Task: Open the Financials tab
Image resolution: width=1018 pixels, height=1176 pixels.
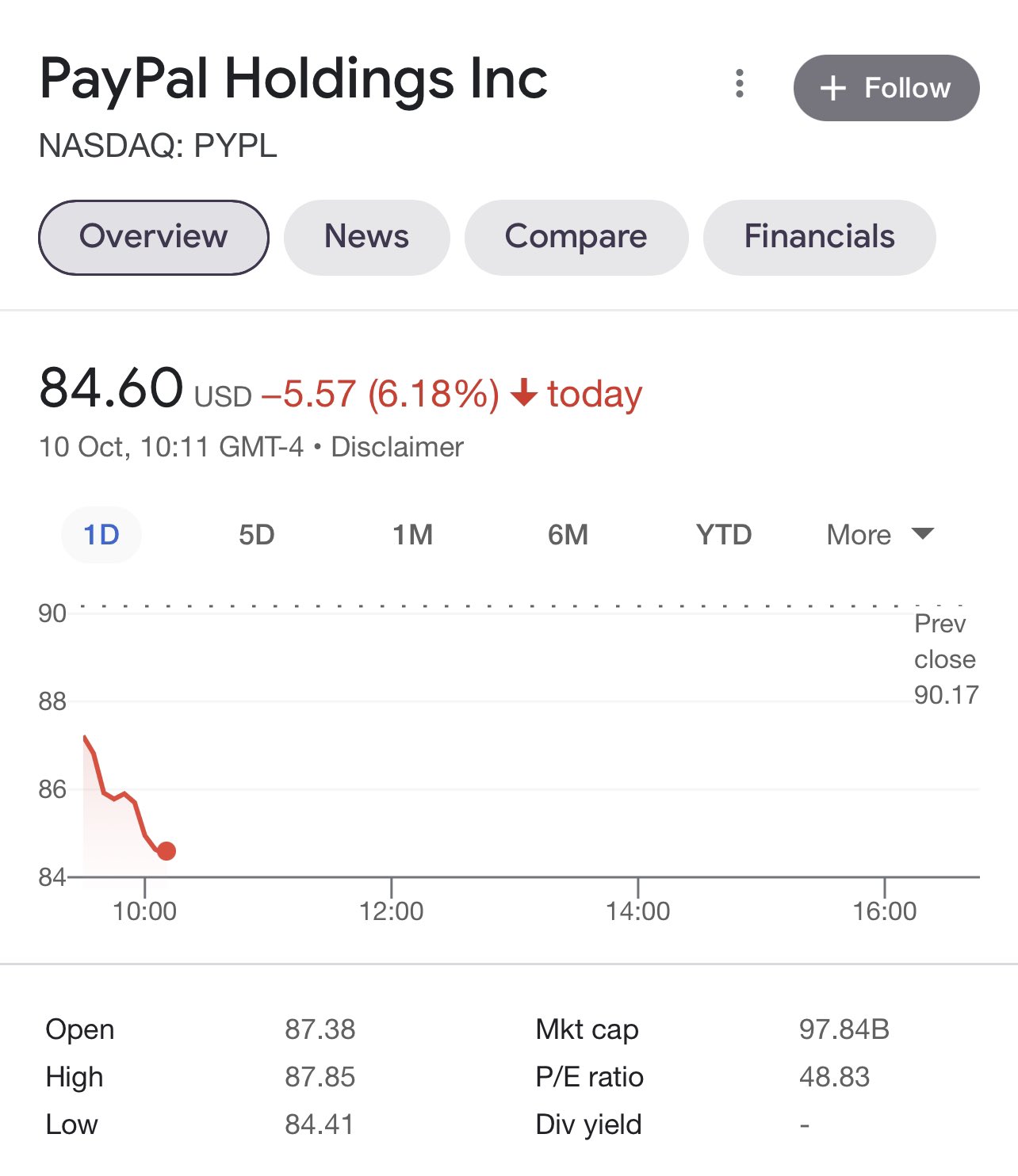Action: (x=820, y=237)
